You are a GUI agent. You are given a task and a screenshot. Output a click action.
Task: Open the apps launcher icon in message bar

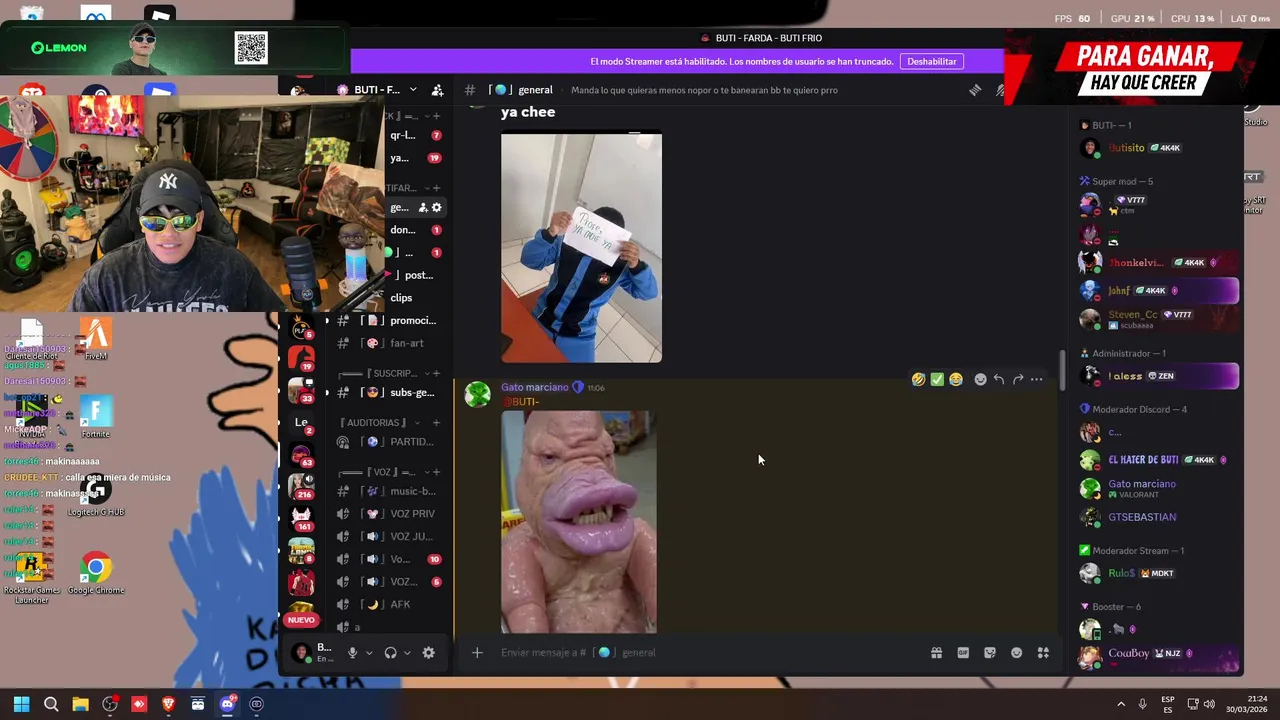[1043, 653]
